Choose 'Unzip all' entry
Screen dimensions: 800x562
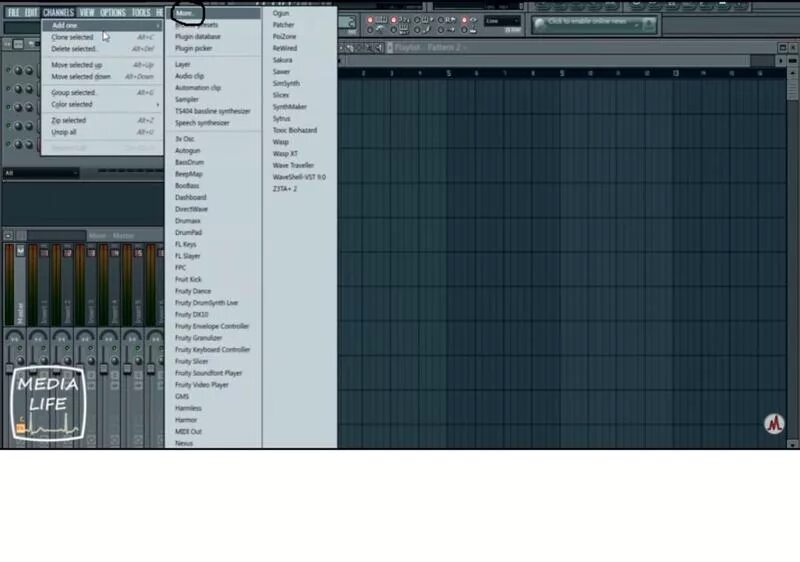[x=102, y=132]
